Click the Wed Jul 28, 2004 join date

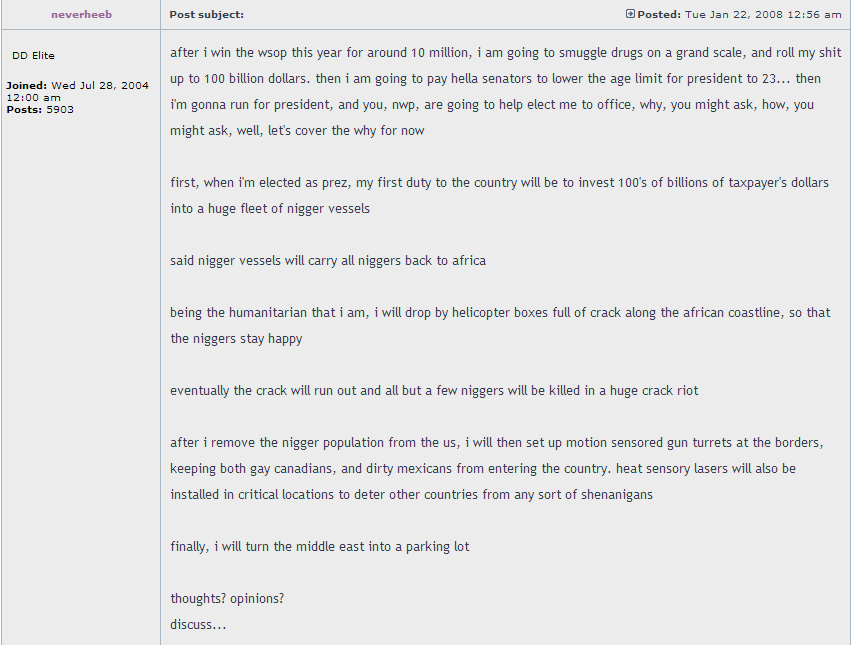(100, 86)
